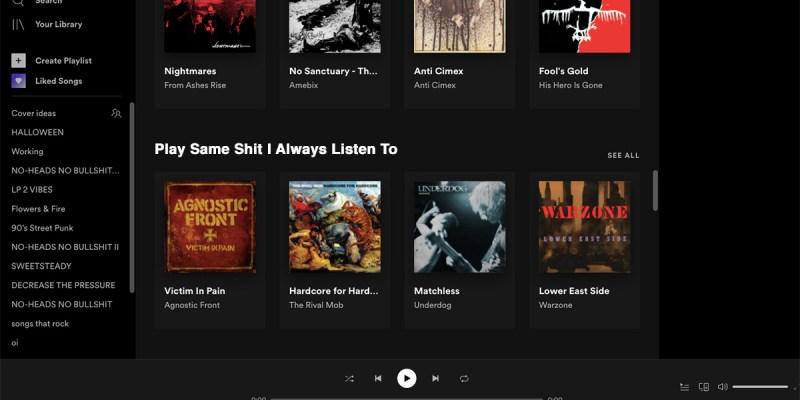Viewport: 800px width, 400px height.
Task: Open the Working playlist
Action: click(28, 152)
